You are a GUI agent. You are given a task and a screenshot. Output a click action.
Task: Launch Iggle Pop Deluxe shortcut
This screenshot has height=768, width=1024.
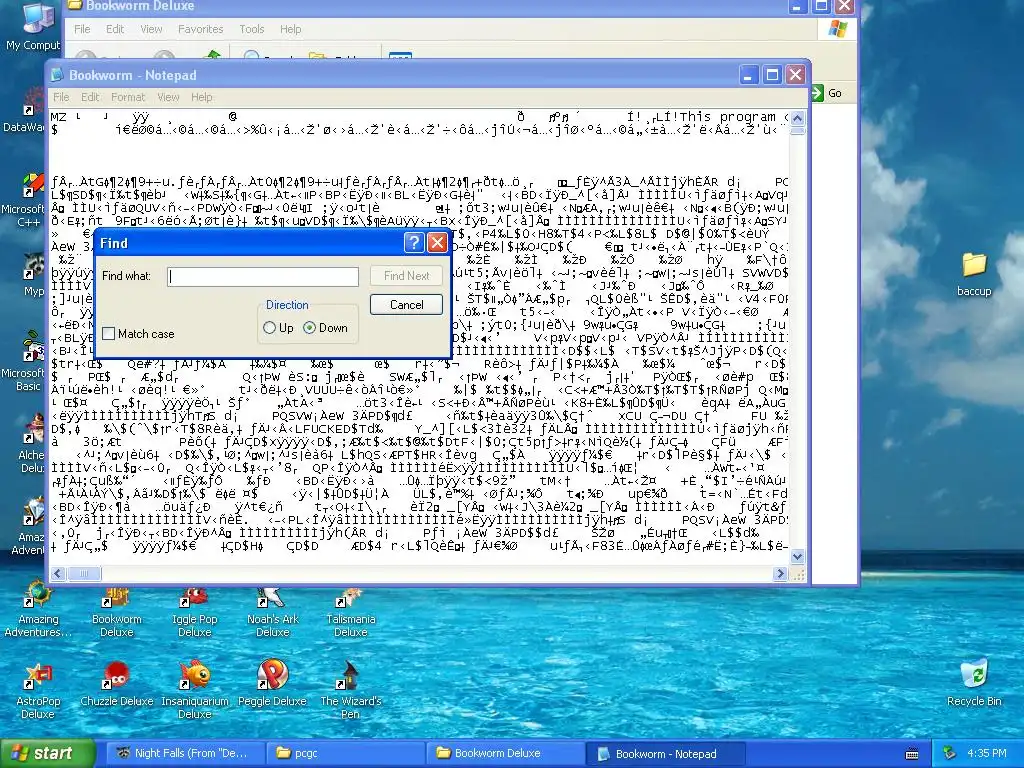(x=195, y=611)
